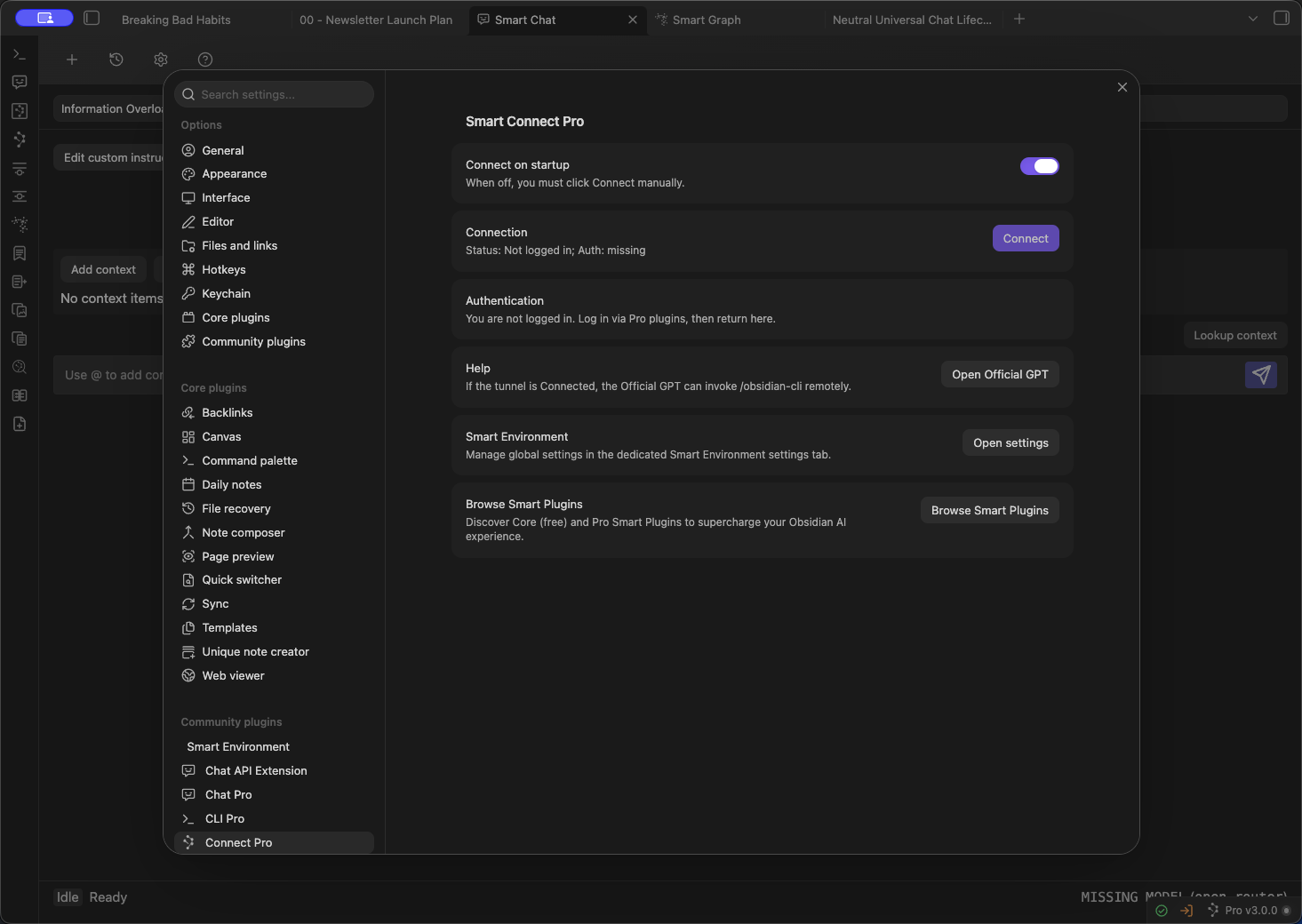This screenshot has height=924, width=1302.
Task: Open Chat API Extension settings
Action: [274, 771]
